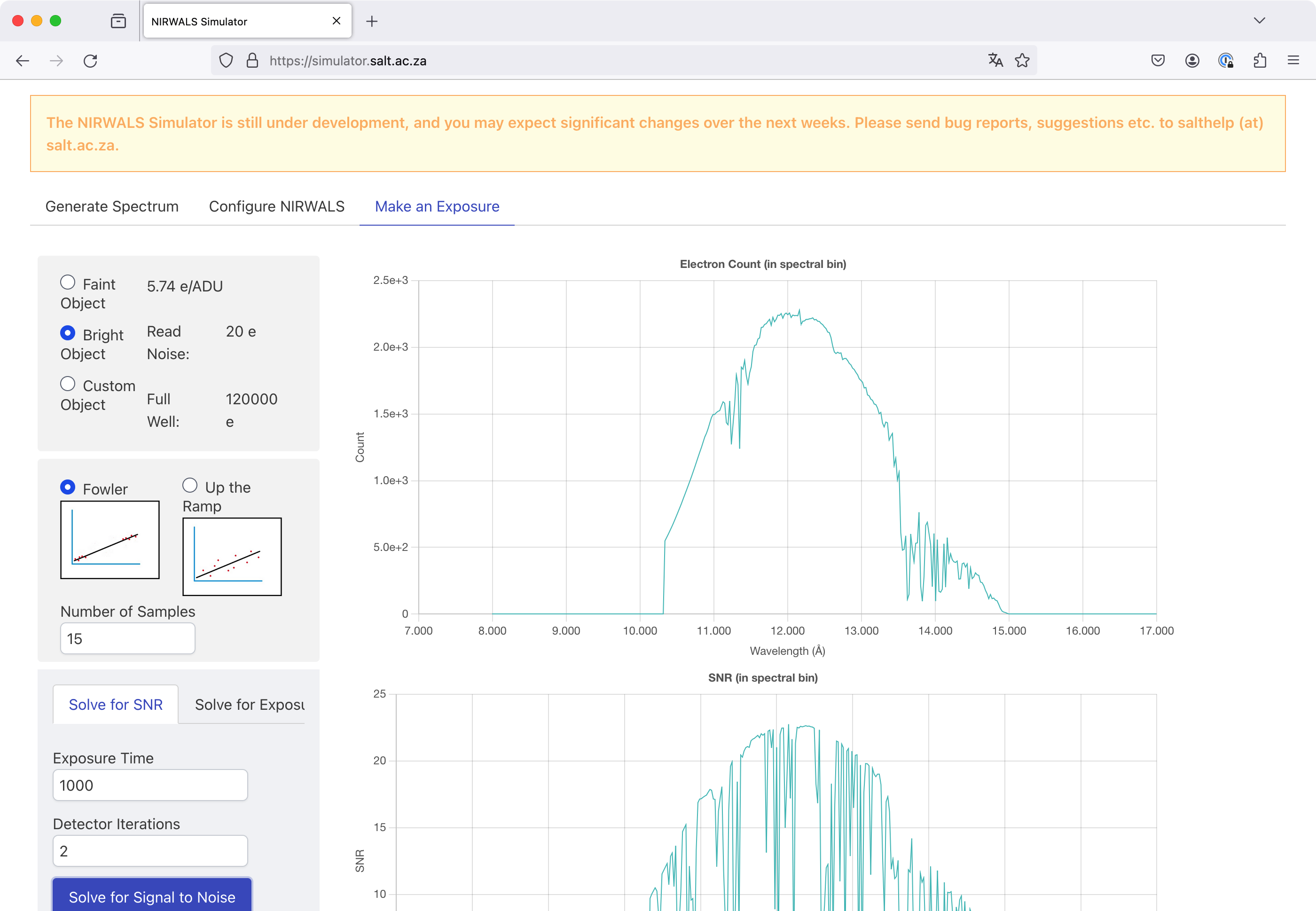Viewport: 1316px width, 911px height.
Task: Click the Electron Count chart title
Action: coord(762,264)
